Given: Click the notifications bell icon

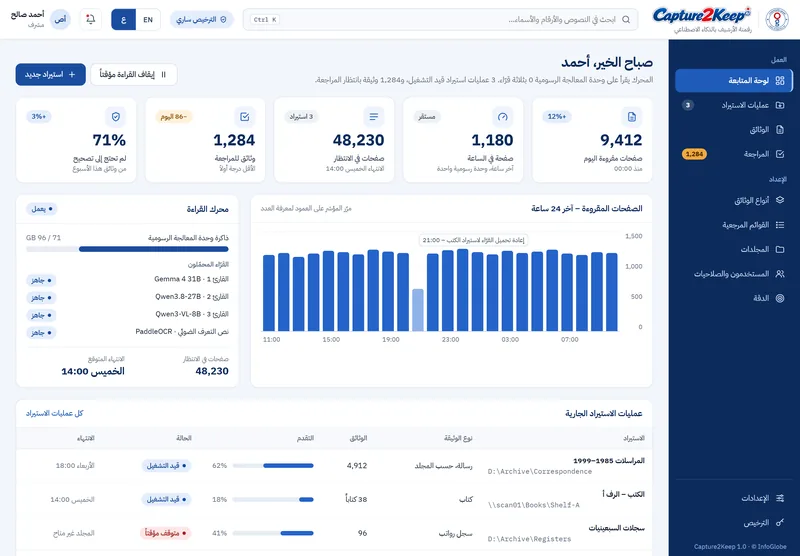Looking at the screenshot, I should pos(91,19).
